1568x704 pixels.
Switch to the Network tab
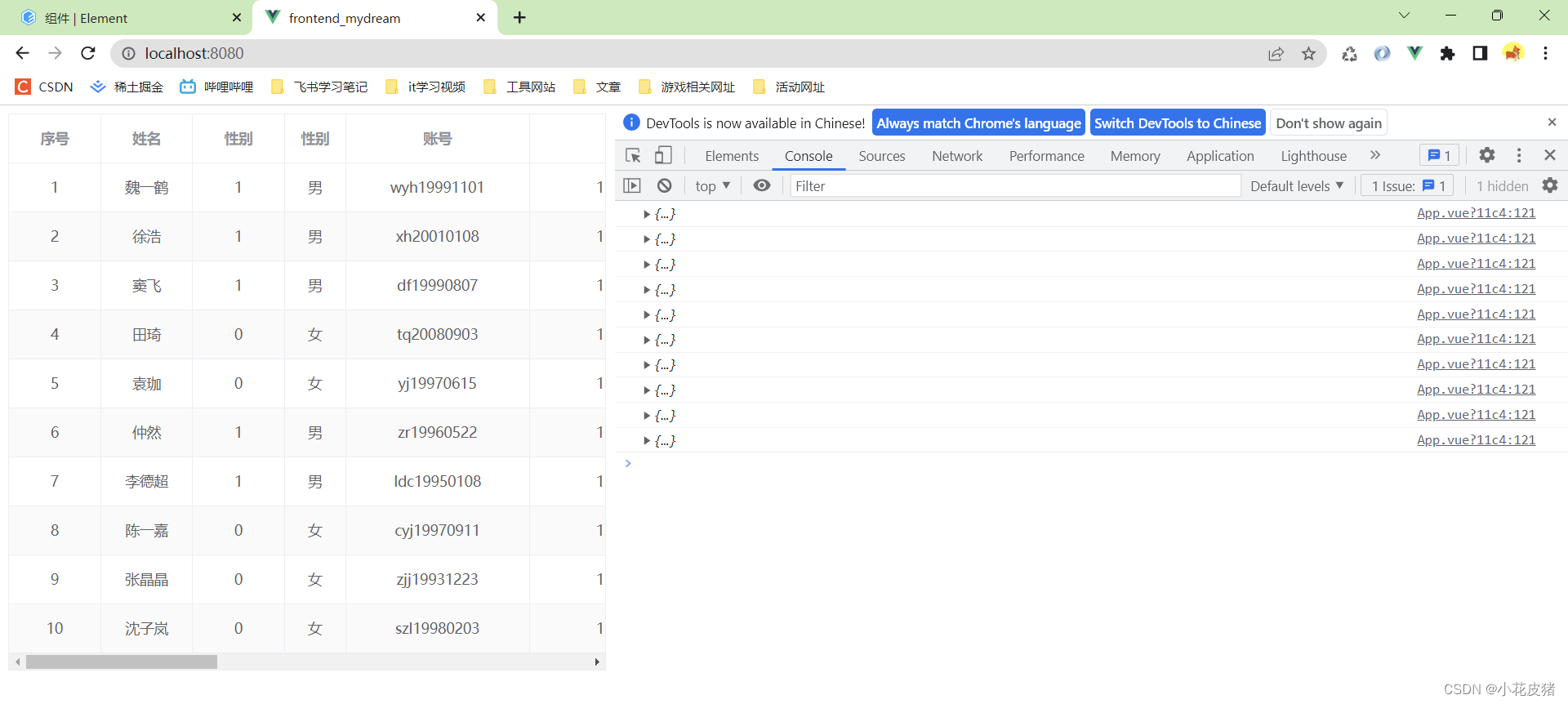tap(957, 156)
